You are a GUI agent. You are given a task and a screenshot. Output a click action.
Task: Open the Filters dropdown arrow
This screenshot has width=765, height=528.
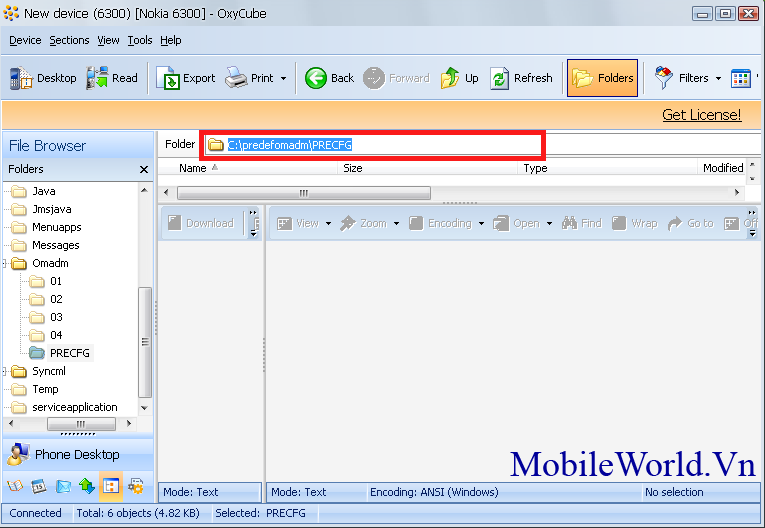coord(718,78)
